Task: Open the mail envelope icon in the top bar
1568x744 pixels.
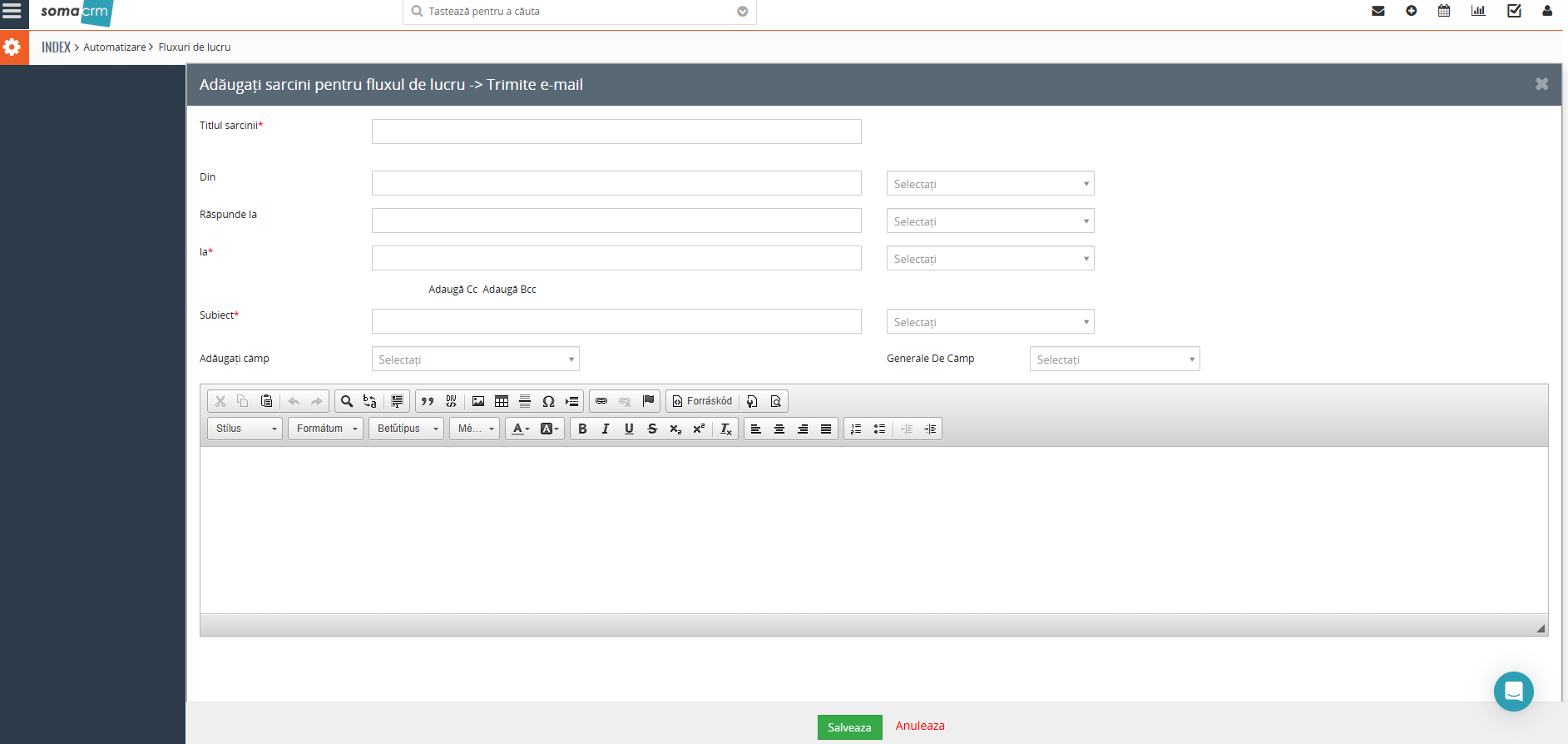Action: (1378, 11)
